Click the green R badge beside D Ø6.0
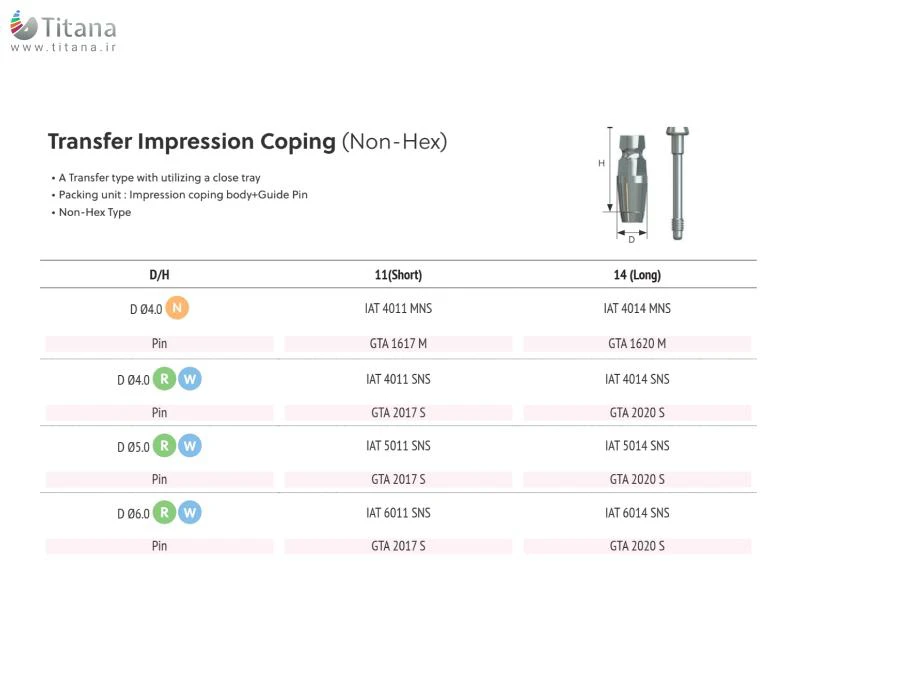 pos(164,513)
